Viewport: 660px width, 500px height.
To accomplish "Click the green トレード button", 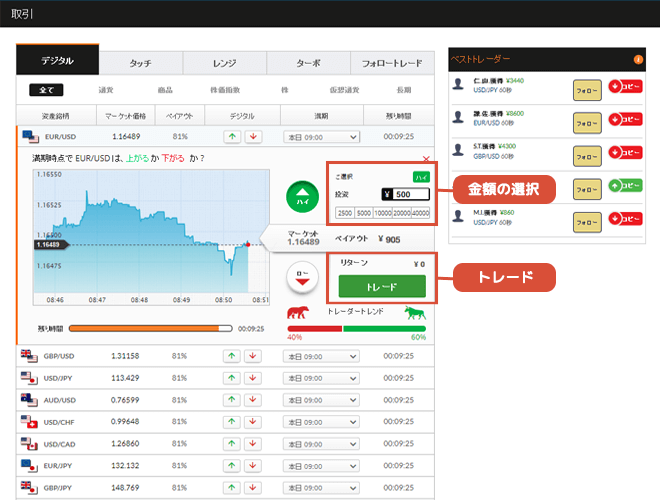I will [x=382, y=287].
